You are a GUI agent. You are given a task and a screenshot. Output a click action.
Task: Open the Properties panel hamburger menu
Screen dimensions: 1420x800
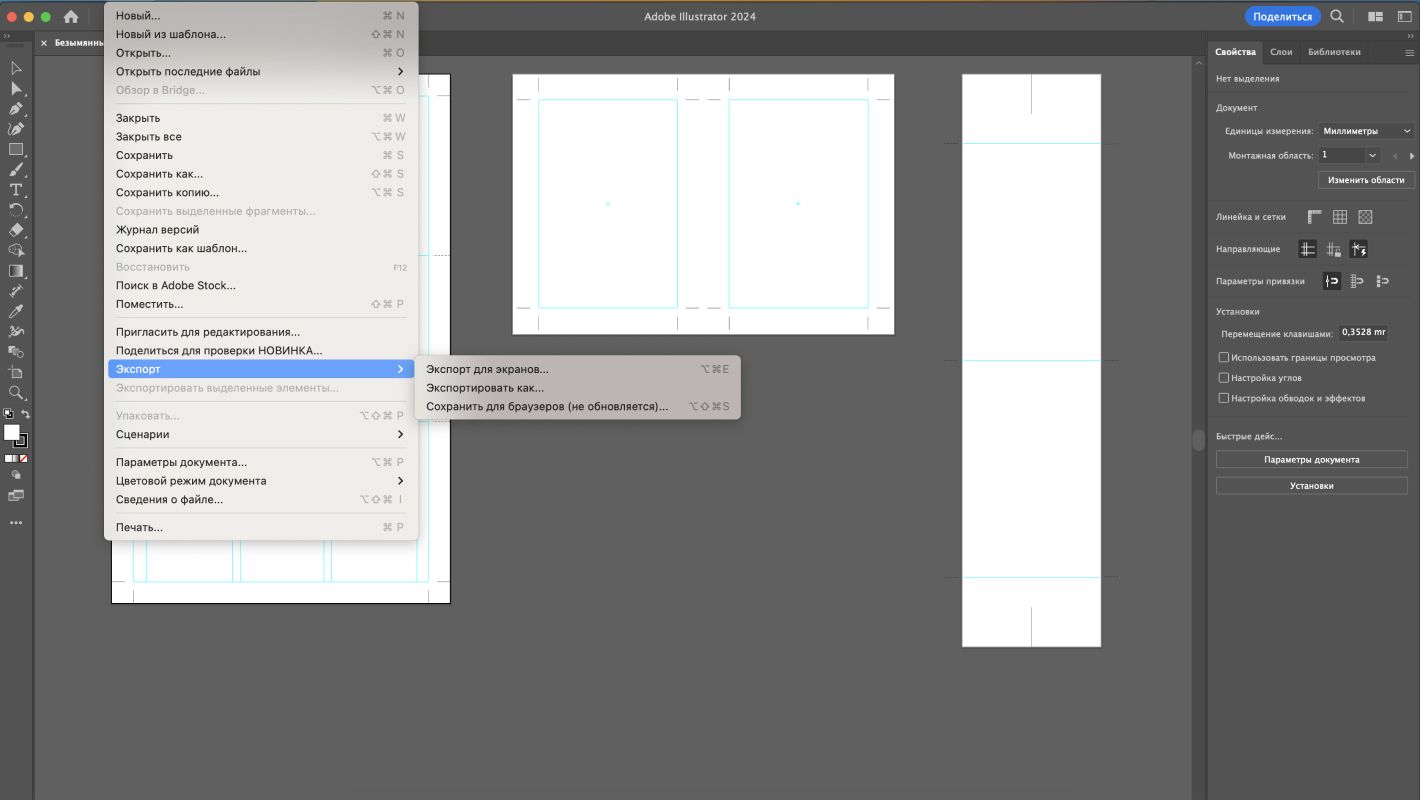click(x=1410, y=52)
